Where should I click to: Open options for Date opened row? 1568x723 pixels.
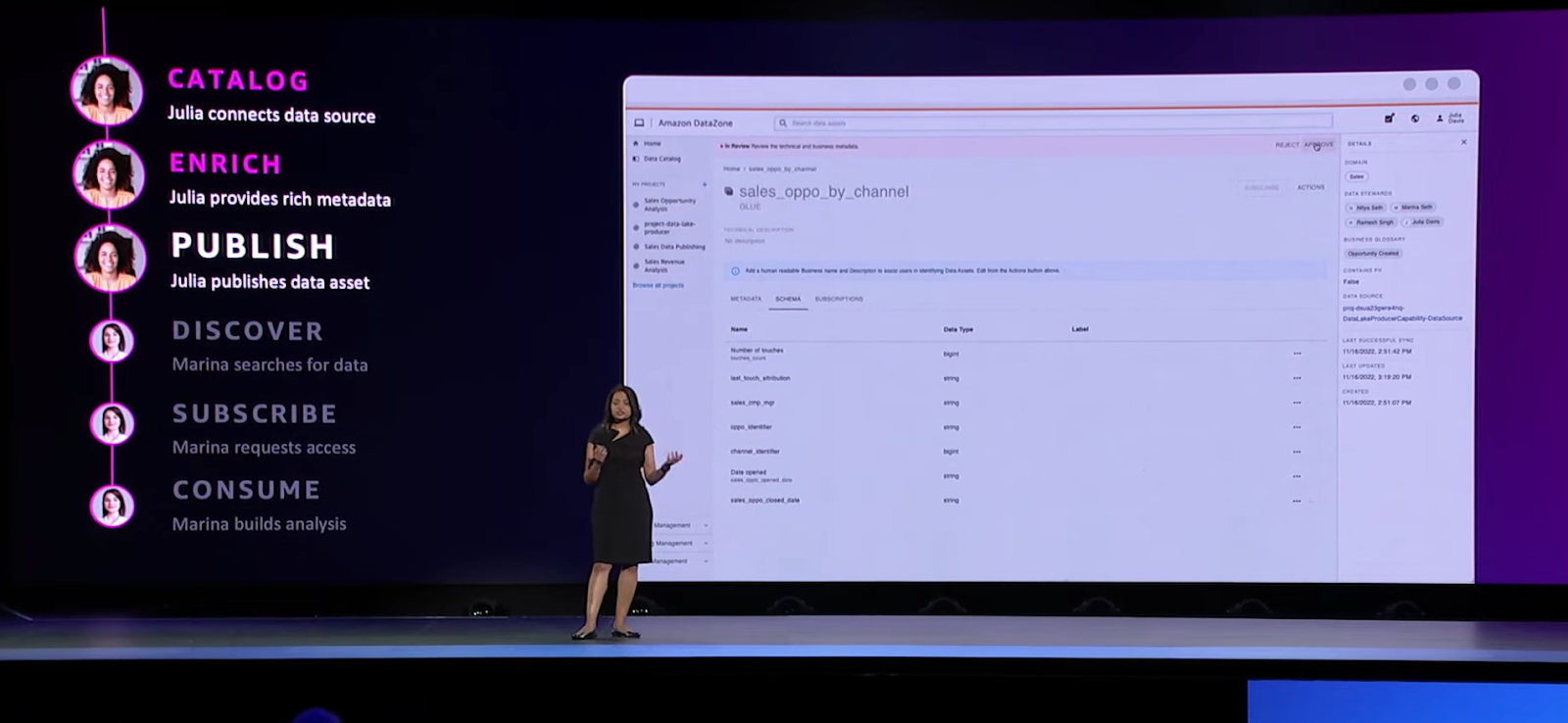(x=1297, y=476)
